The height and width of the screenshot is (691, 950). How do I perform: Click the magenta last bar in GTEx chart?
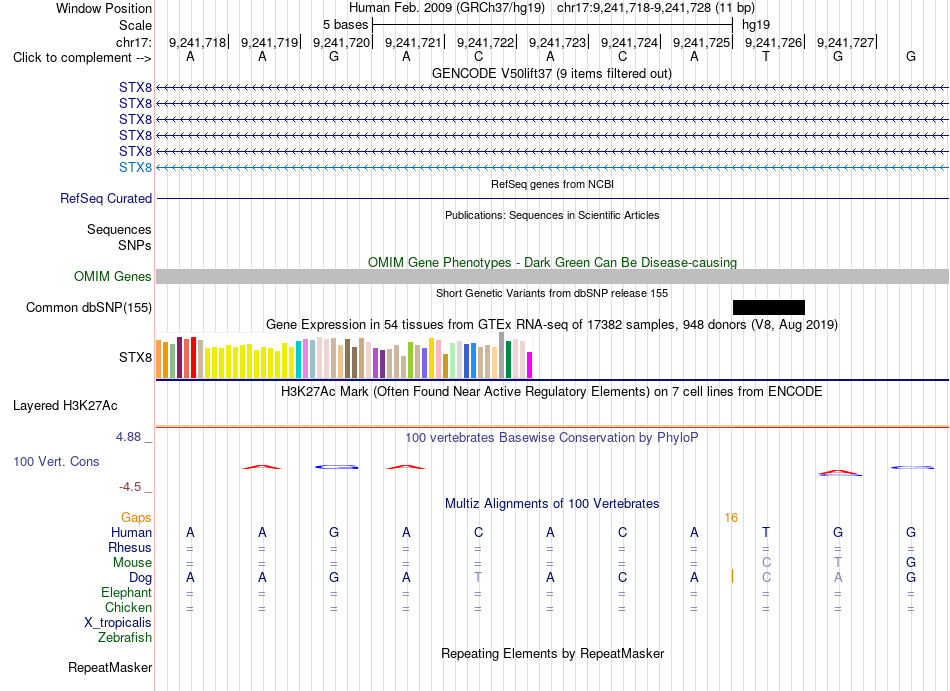point(530,365)
